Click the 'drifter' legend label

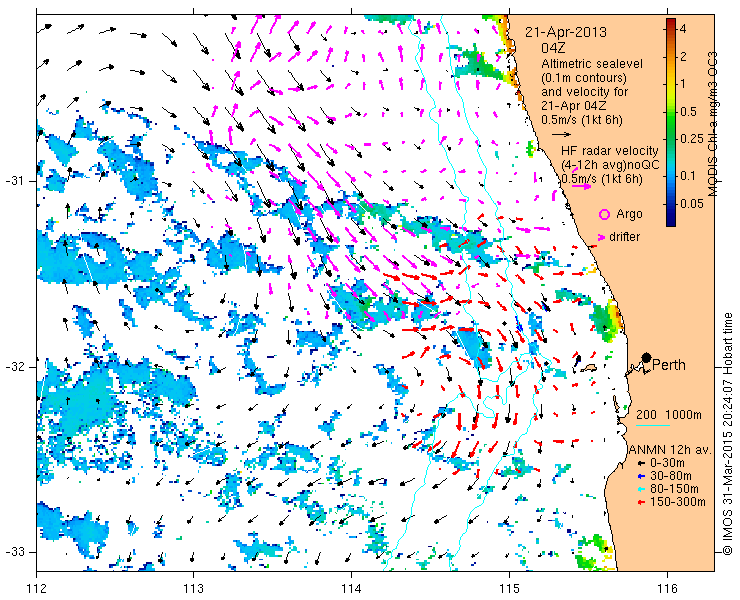(x=624, y=237)
